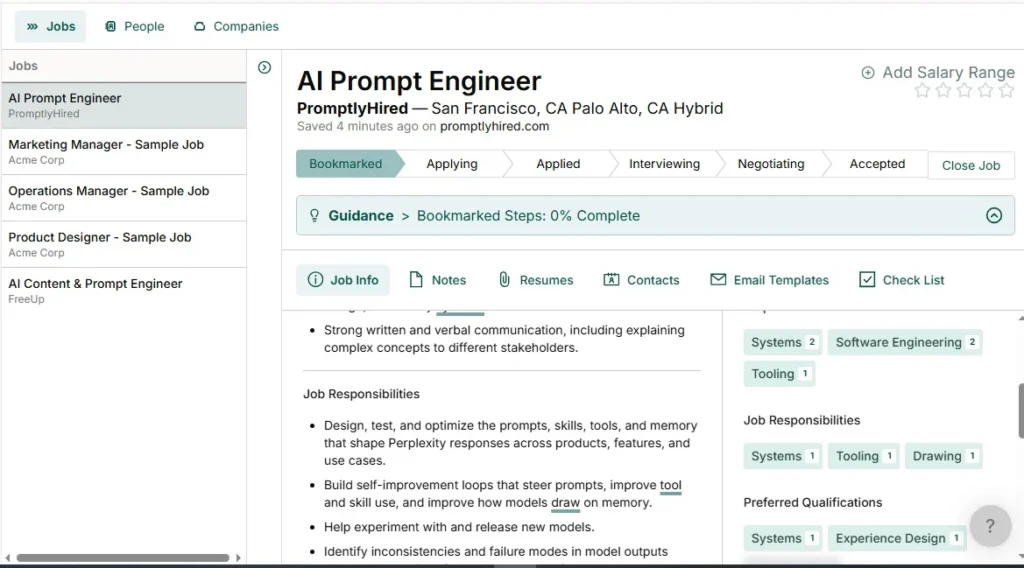The height and width of the screenshot is (568, 1024).
Task: Set status to Bookmarked
Action: [345, 164]
